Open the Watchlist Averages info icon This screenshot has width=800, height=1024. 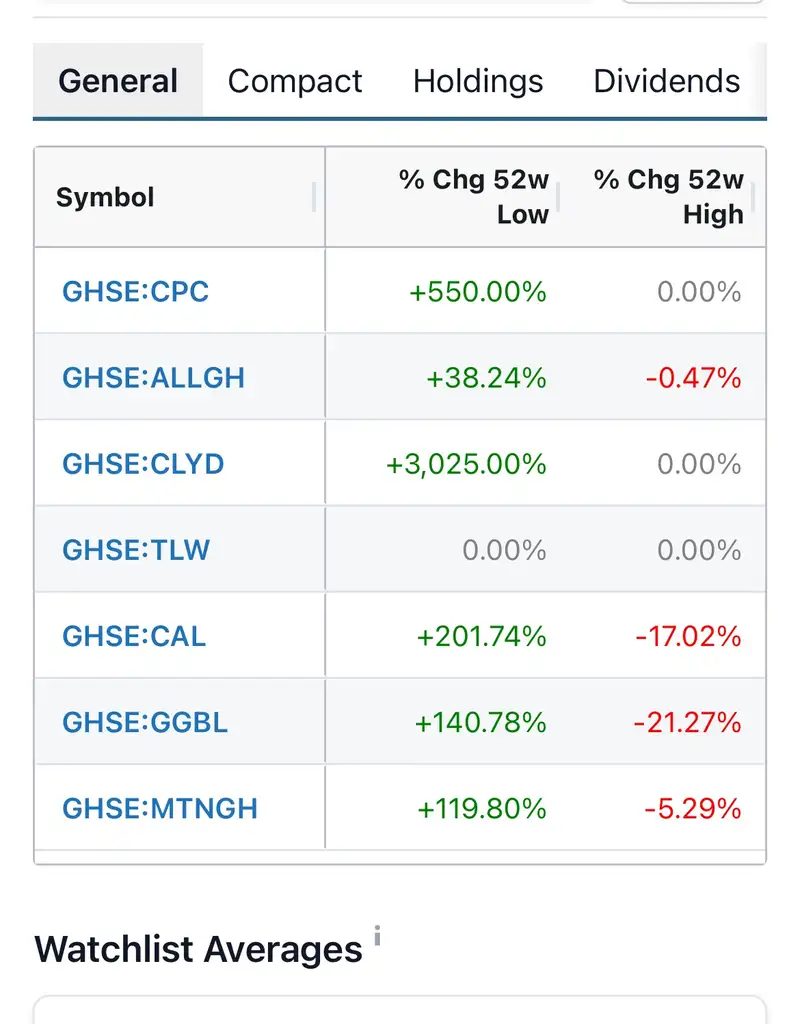pos(377,935)
